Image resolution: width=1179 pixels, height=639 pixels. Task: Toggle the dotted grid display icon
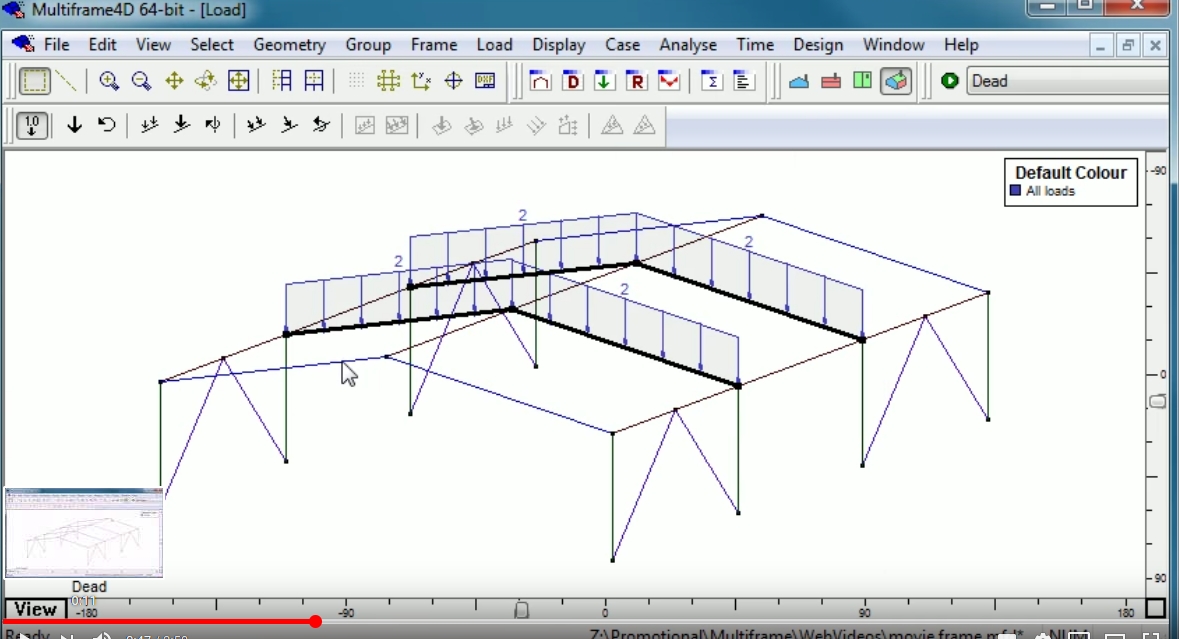[x=356, y=81]
